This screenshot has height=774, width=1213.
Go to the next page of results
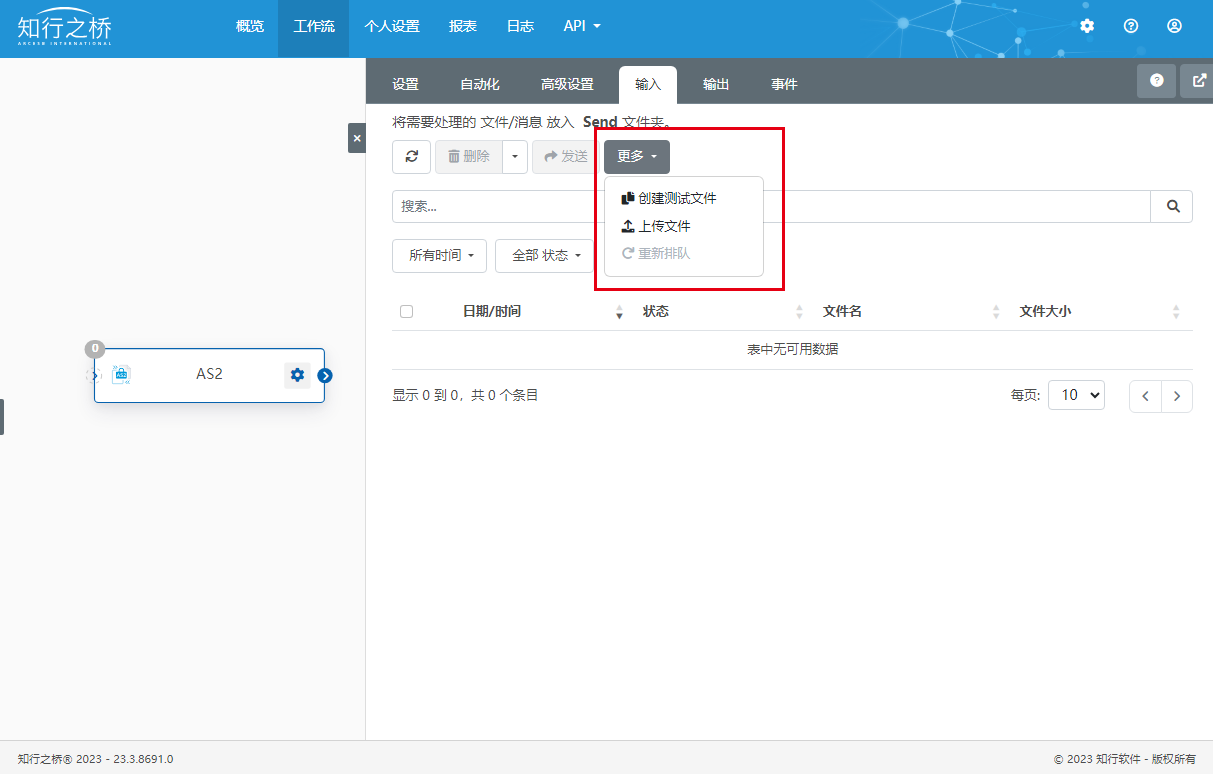tap(1177, 396)
